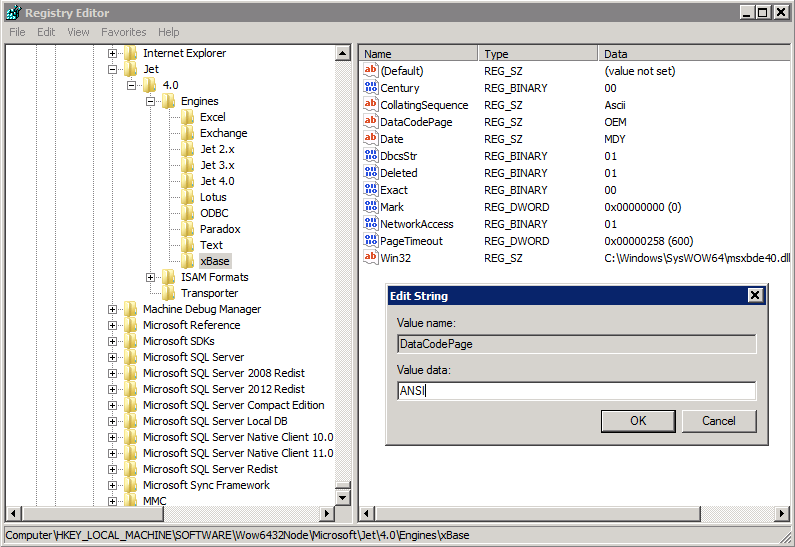Click the folder icon next to Jet 2.x
The width and height of the screenshot is (795, 547).
(x=187, y=149)
